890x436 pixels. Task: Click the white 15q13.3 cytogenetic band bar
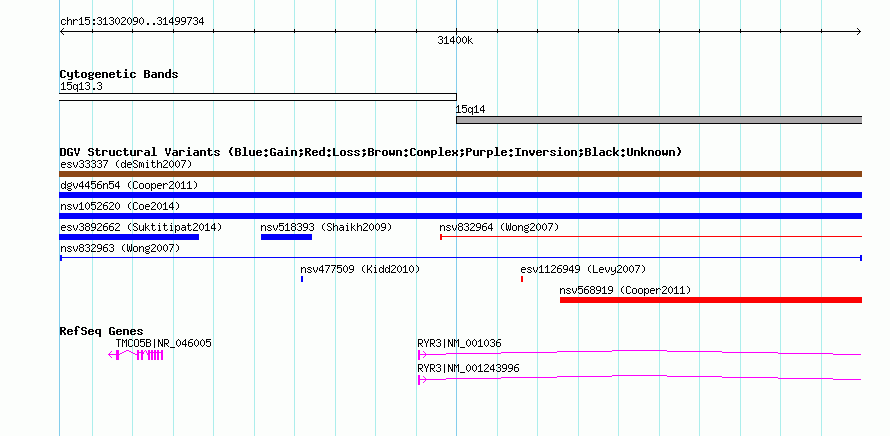tap(258, 97)
